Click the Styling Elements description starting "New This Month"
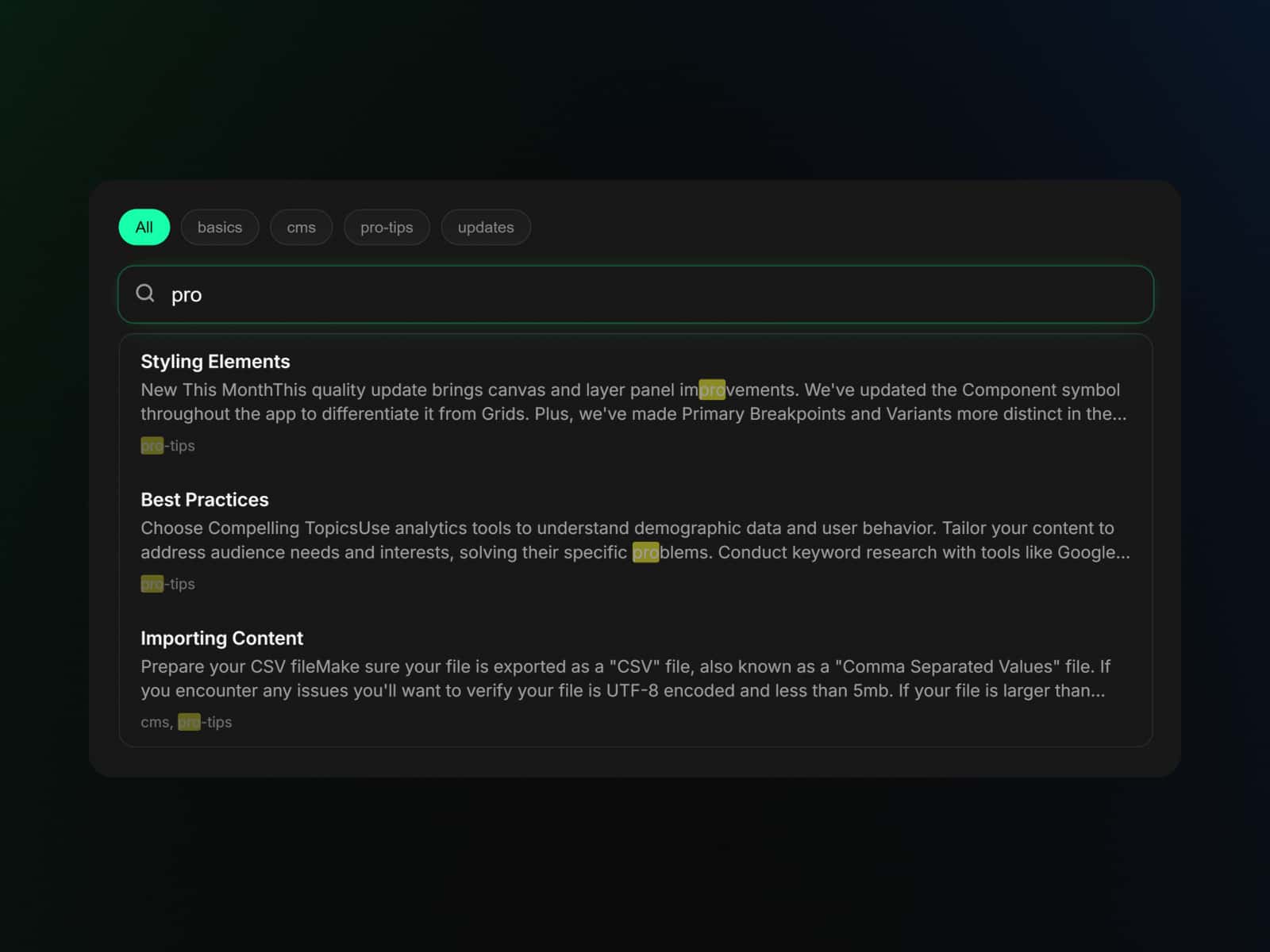Image resolution: width=1270 pixels, height=952 pixels. pos(634,401)
